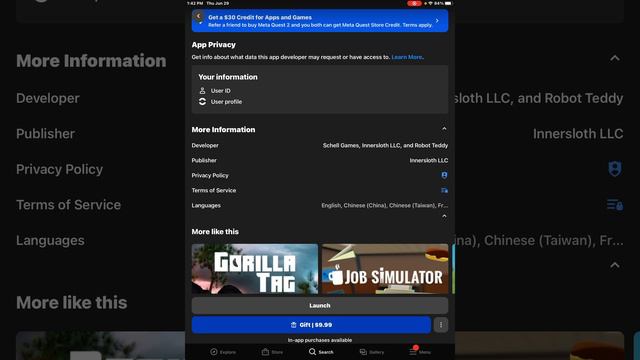Click the developer names "Schell Games, Innersloth LLC"
640x360 pixels.
362,145
